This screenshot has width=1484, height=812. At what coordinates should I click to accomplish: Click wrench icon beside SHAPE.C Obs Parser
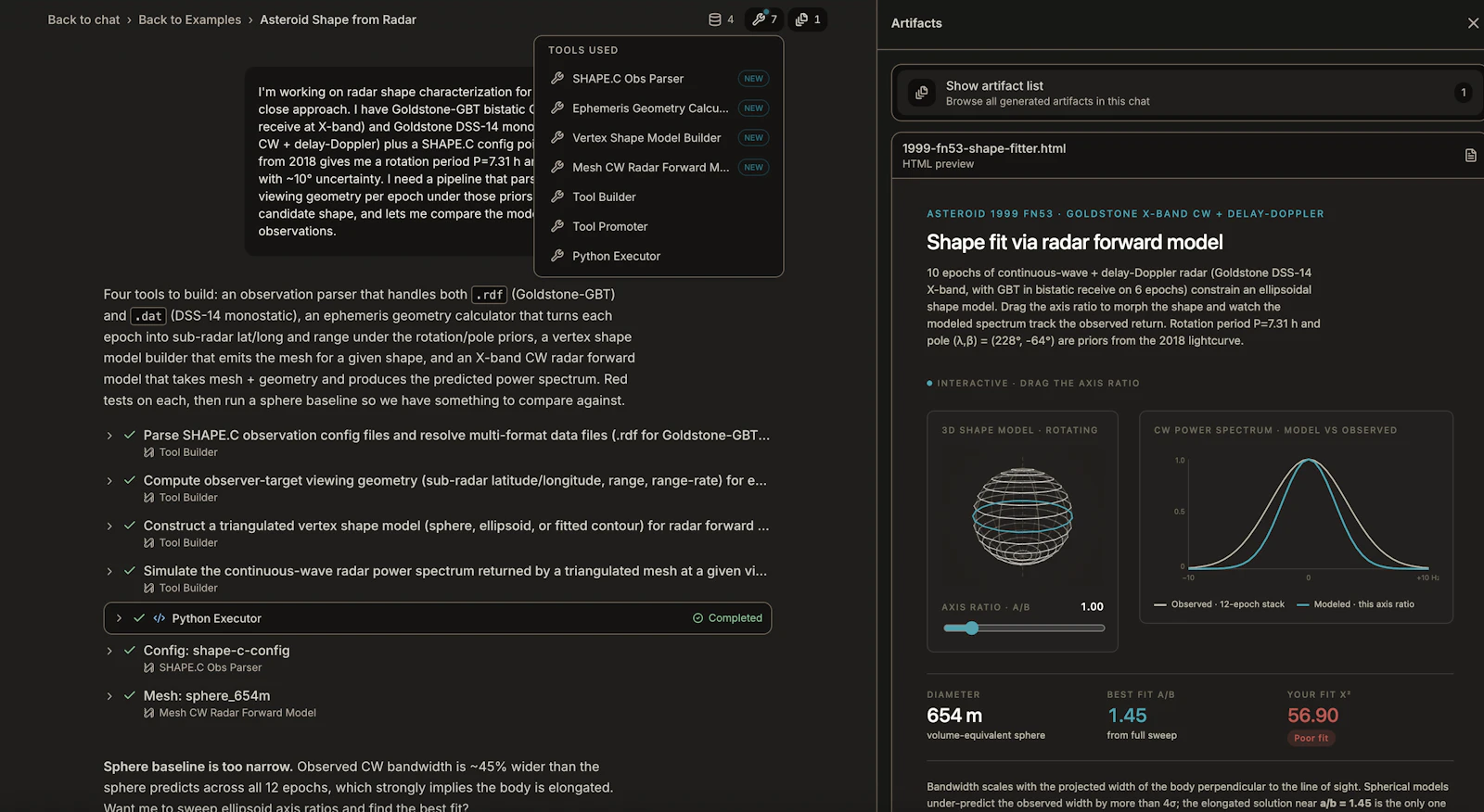coord(557,79)
